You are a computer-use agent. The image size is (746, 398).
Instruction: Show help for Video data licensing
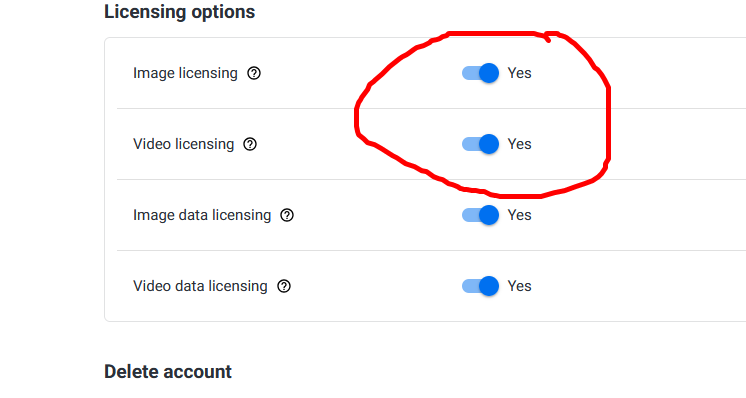[284, 286]
